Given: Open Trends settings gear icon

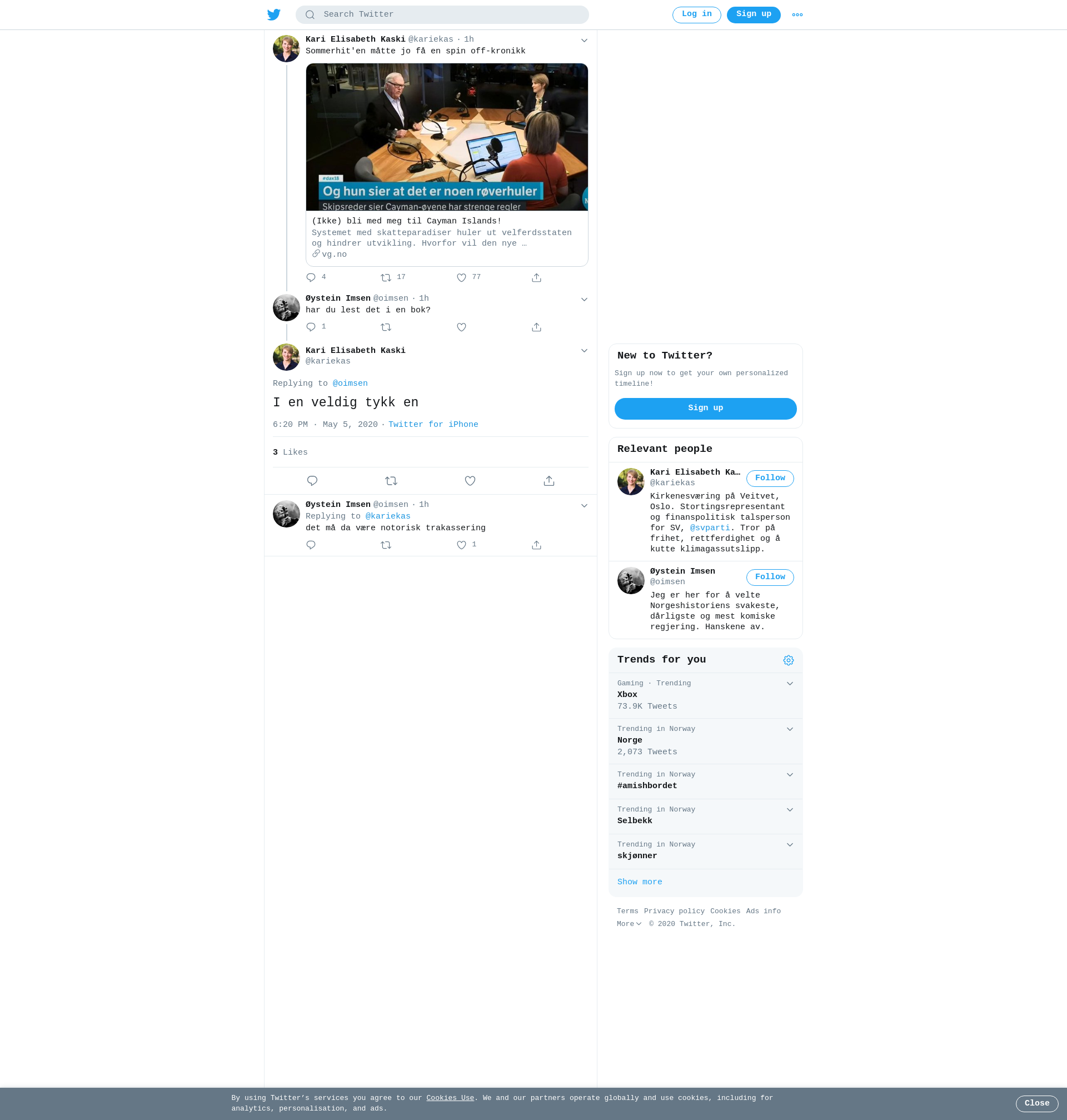Looking at the screenshot, I should (787, 660).
